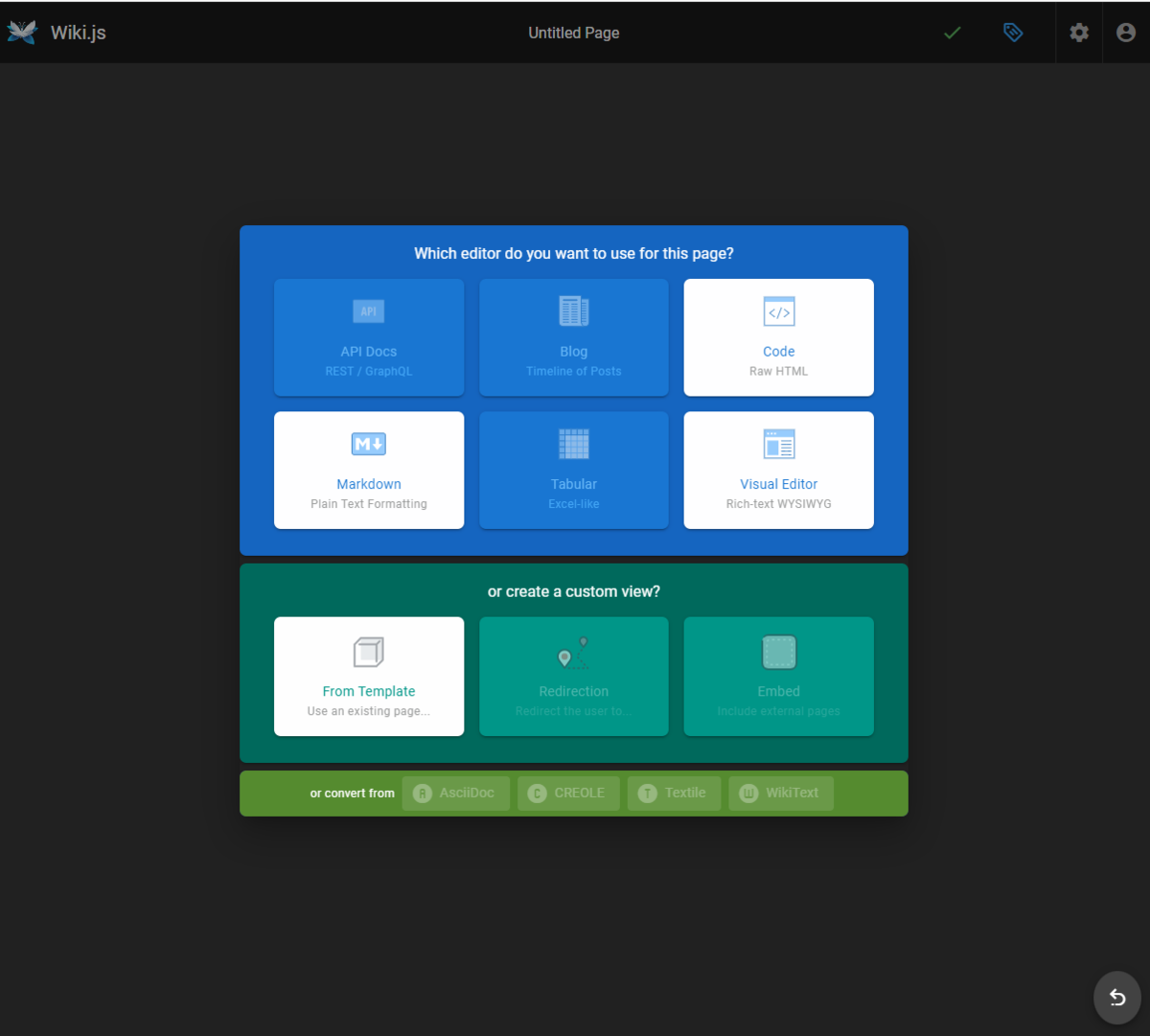The image size is (1150, 1036).
Task: Click the Embed external pages card
Action: [x=778, y=677]
